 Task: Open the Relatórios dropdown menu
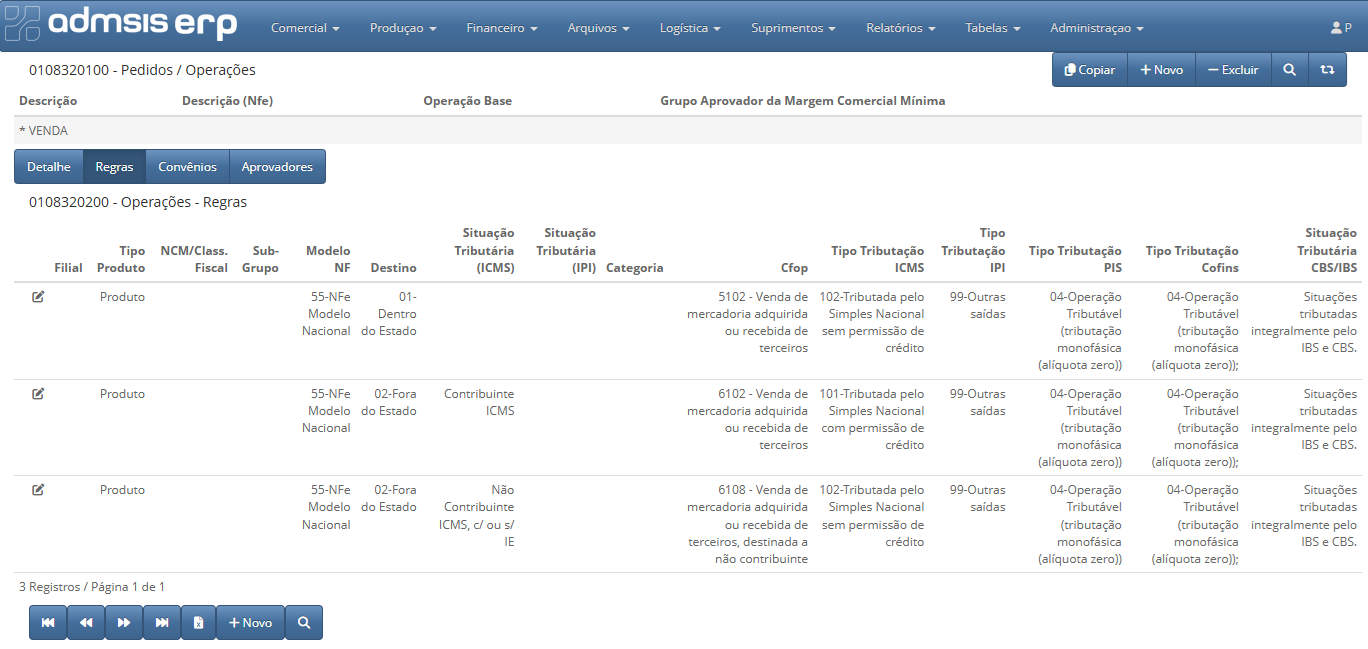[x=901, y=28]
